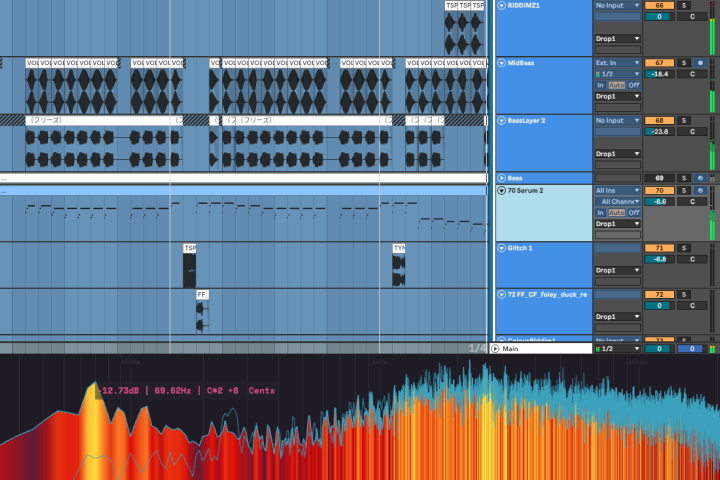Screen dimensions: 720x480
Task: Adjust the MidBass volume field at -18.4
Action: 659,74
